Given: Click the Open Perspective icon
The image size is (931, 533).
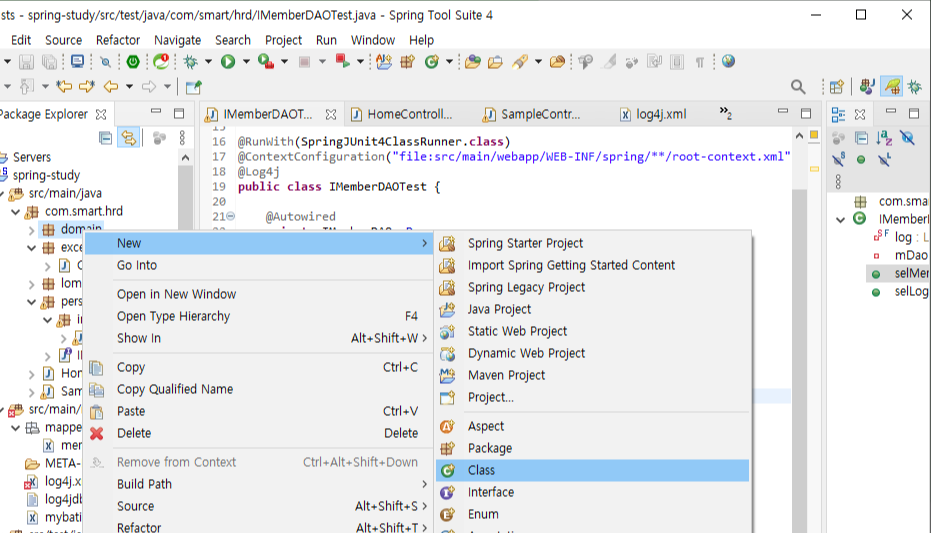Looking at the screenshot, I should (x=837, y=87).
